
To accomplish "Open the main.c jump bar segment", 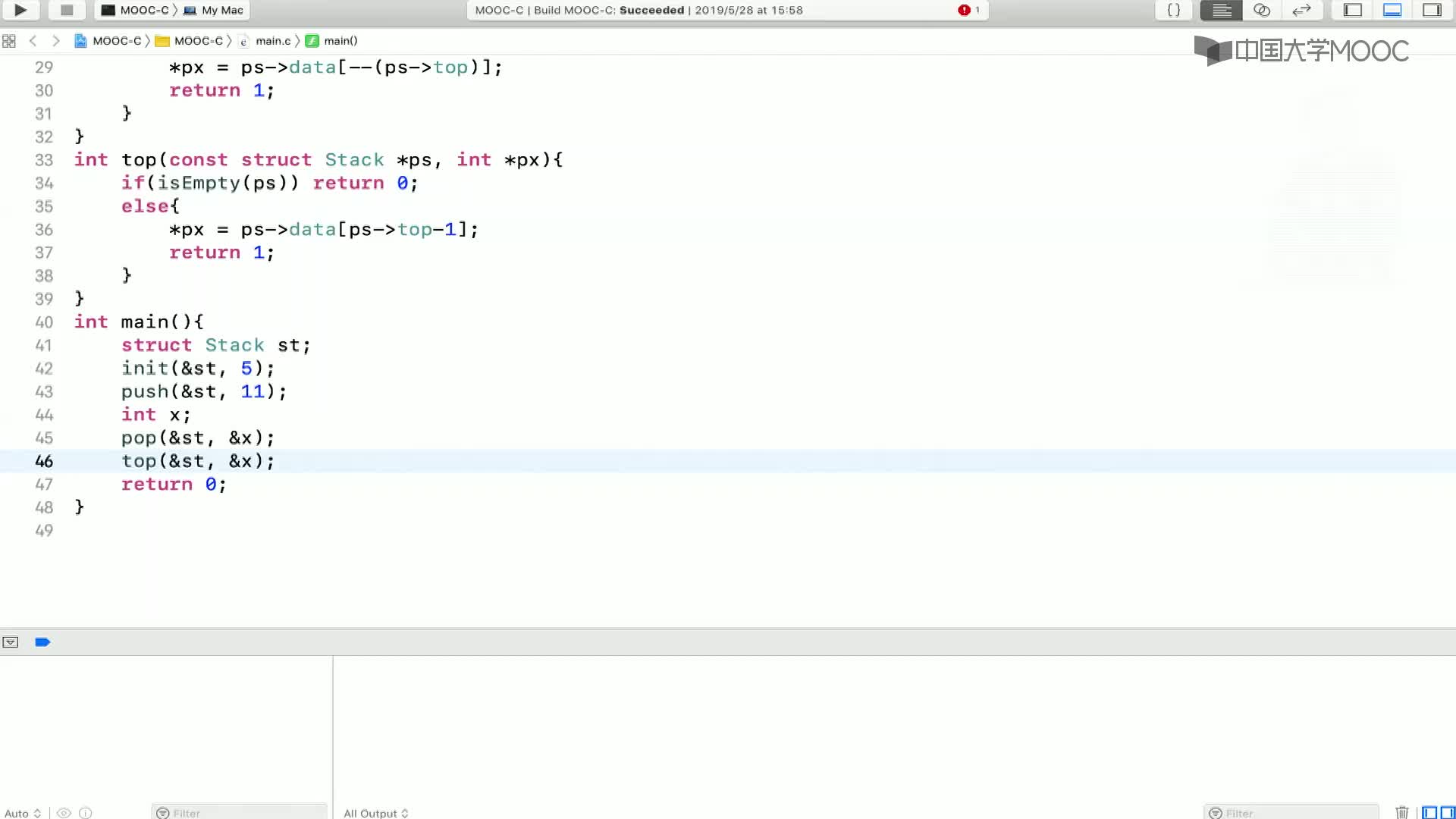I will [x=265, y=41].
